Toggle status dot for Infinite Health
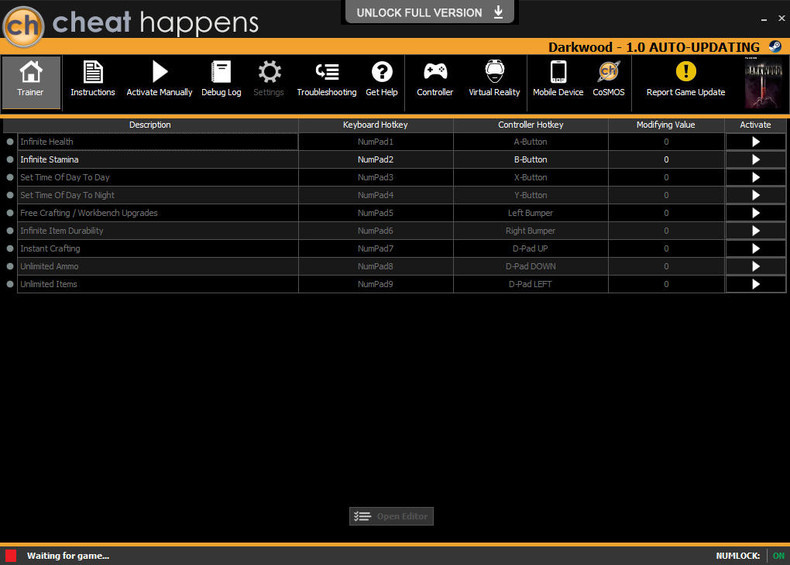 click(x=10, y=142)
